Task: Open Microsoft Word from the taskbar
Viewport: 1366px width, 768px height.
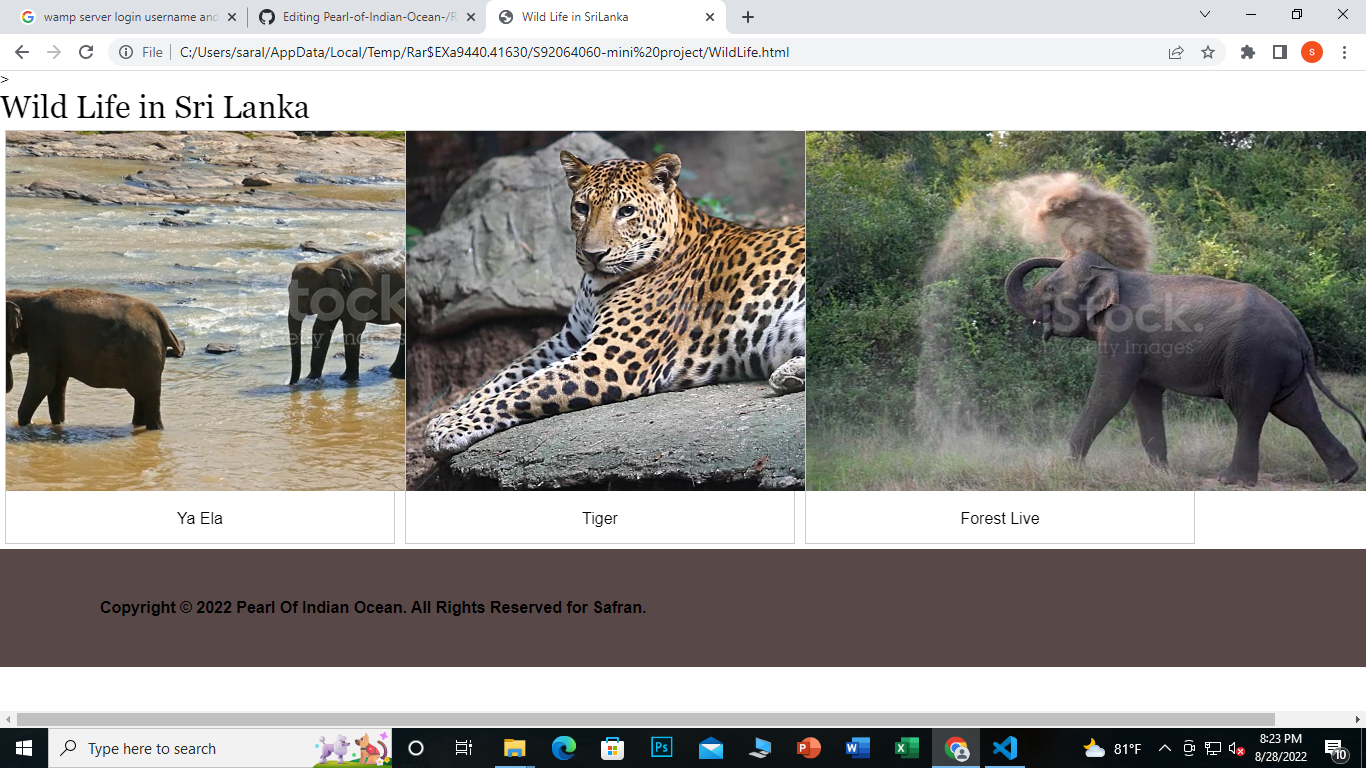Action: [856, 748]
